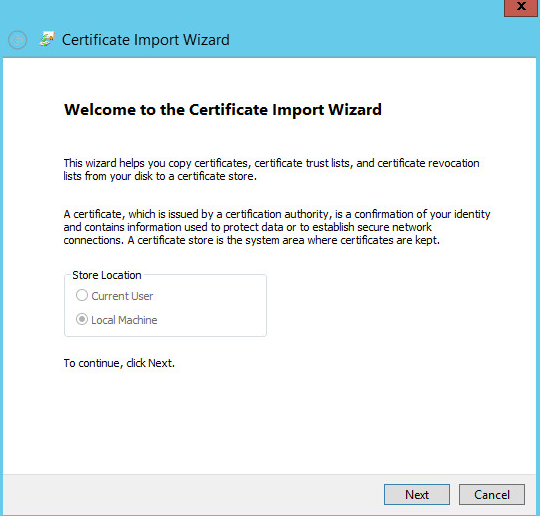Click the Certificate Import Wizard certificate icon

pyautogui.click(x=47, y=39)
